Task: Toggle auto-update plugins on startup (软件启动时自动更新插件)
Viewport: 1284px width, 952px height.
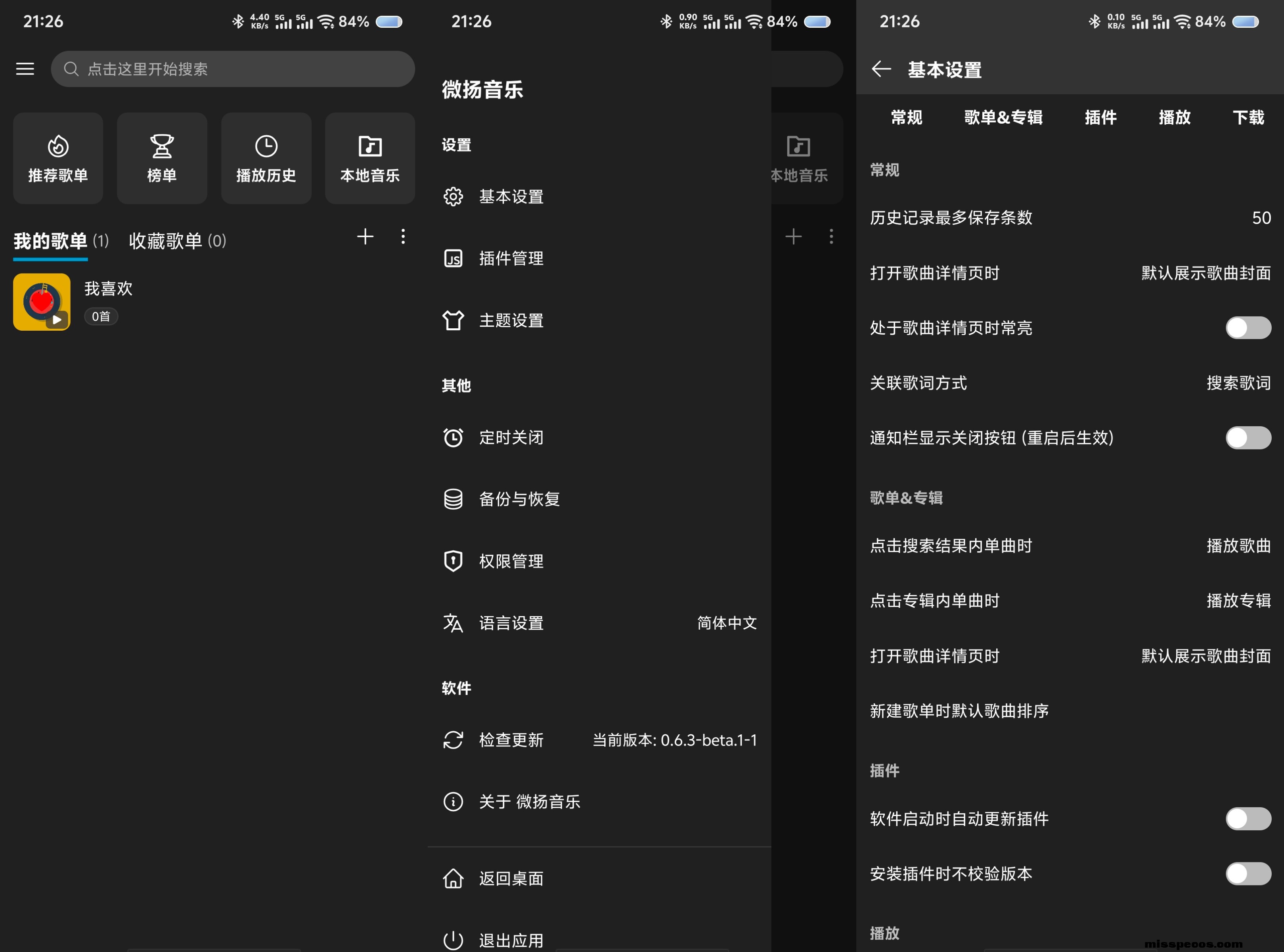Action: tap(1248, 819)
